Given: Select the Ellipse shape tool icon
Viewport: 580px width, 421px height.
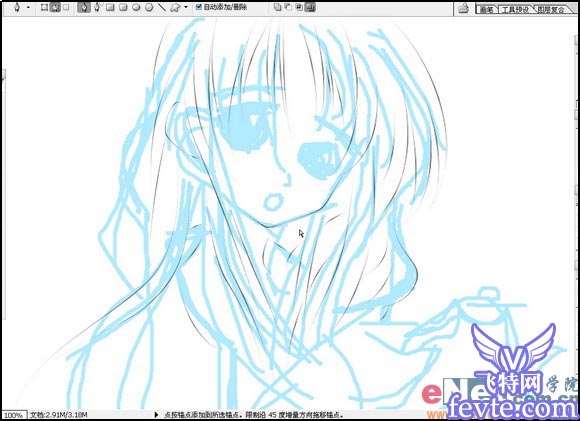Looking at the screenshot, I should (136, 7).
